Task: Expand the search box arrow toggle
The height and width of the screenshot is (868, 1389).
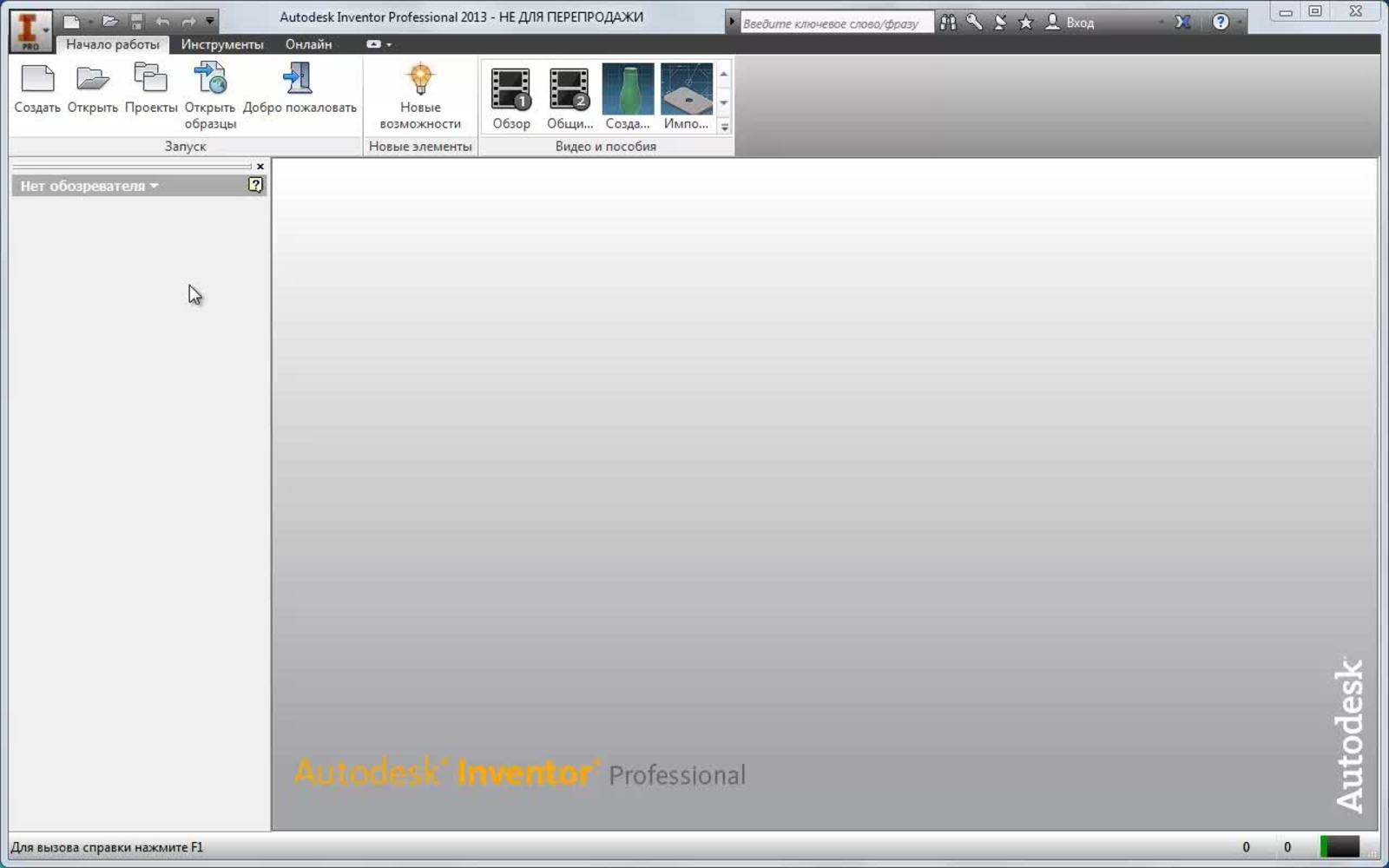Action: [732, 22]
